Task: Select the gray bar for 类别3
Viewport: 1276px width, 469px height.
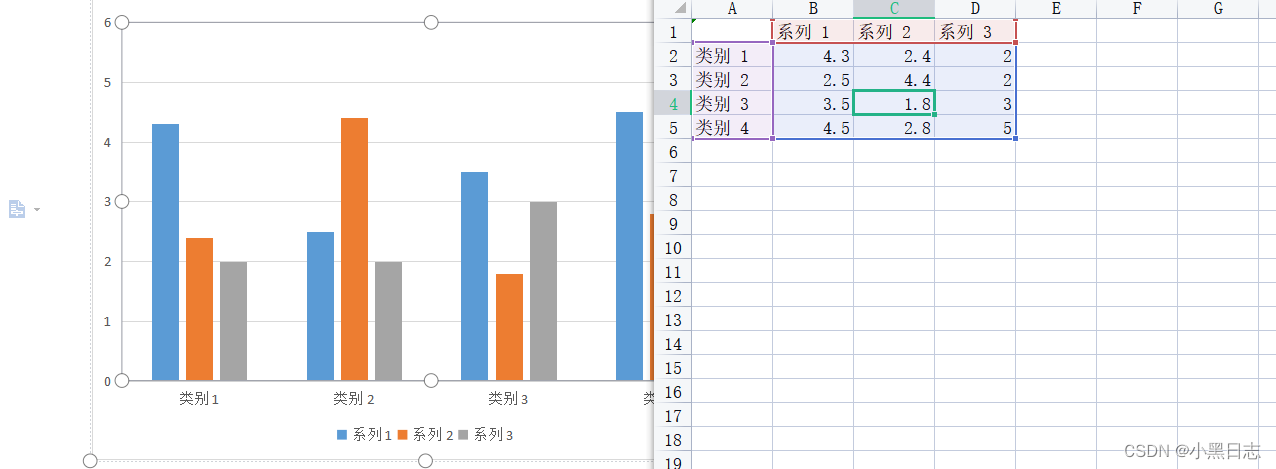Action: pyautogui.click(x=543, y=291)
